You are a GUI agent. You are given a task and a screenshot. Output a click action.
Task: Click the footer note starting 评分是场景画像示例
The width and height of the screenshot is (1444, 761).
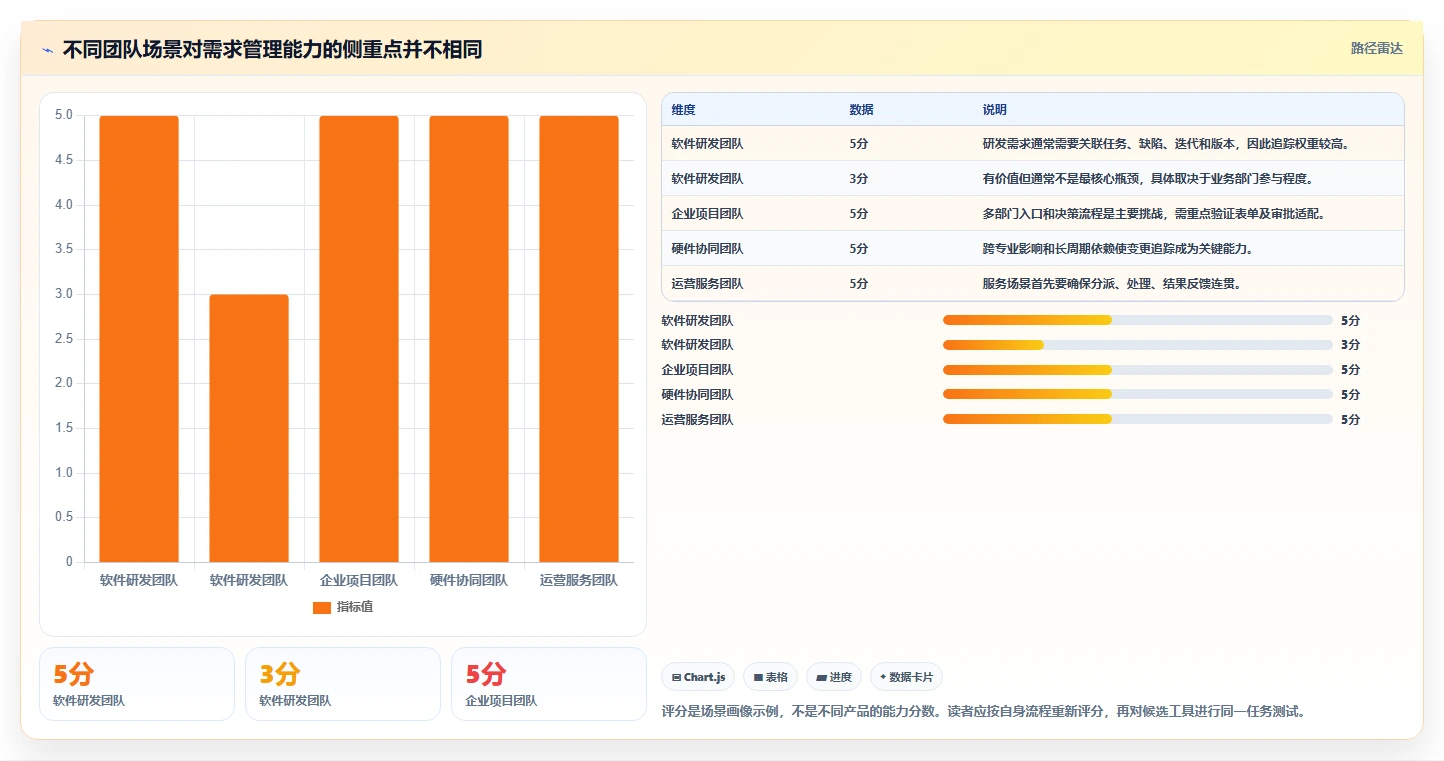pos(984,712)
